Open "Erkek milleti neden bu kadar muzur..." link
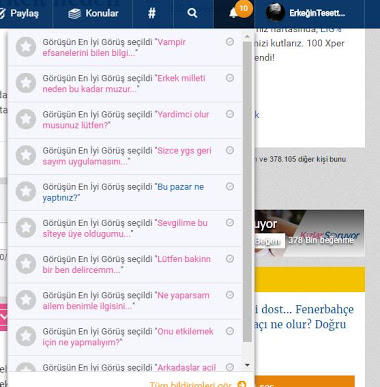 coord(124,84)
